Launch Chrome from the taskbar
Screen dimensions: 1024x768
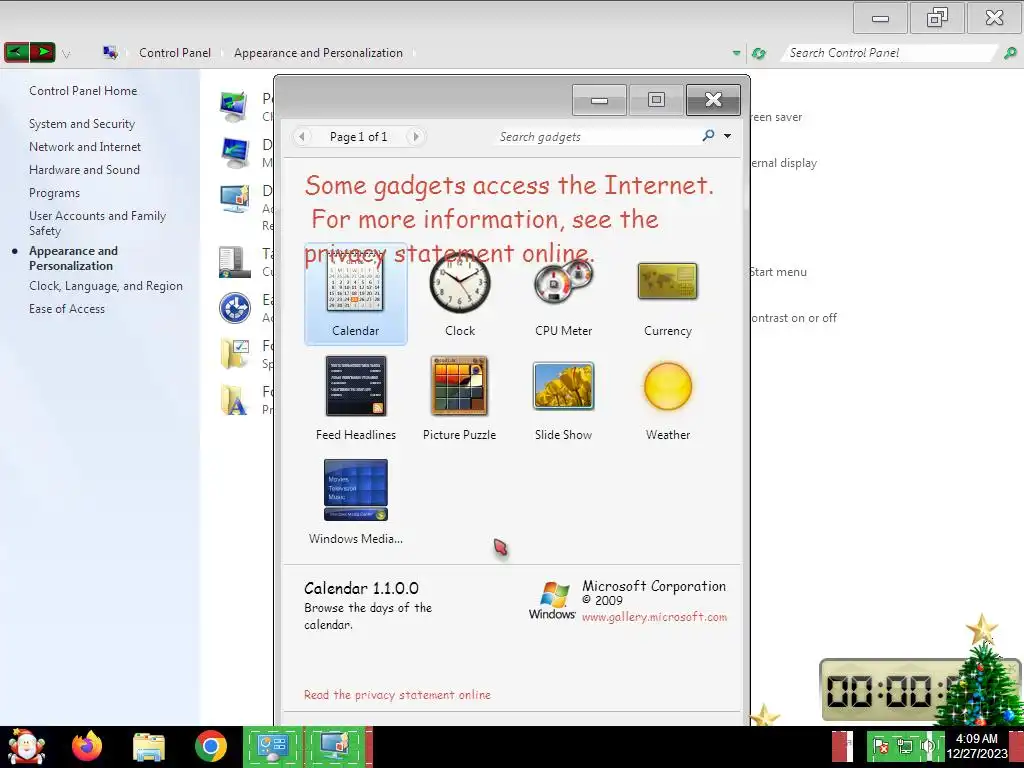click(x=211, y=746)
